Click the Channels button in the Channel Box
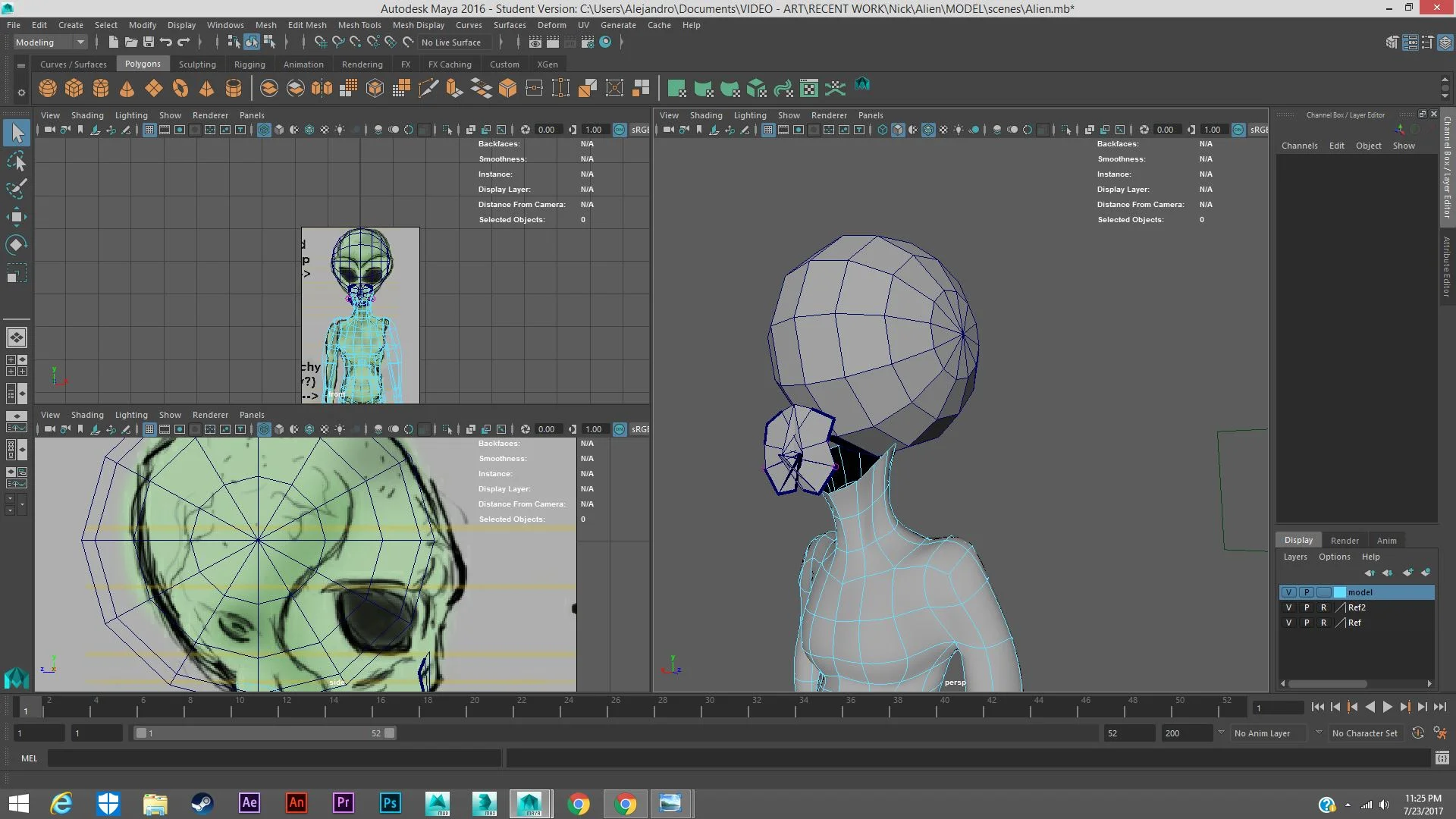The height and width of the screenshot is (819, 1456). [1300, 145]
